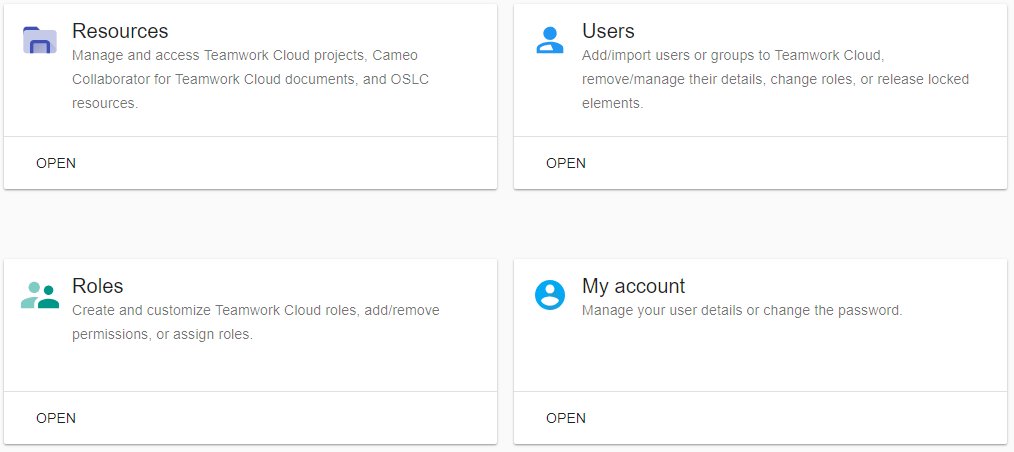Click the Resources folder icon

[40, 40]
